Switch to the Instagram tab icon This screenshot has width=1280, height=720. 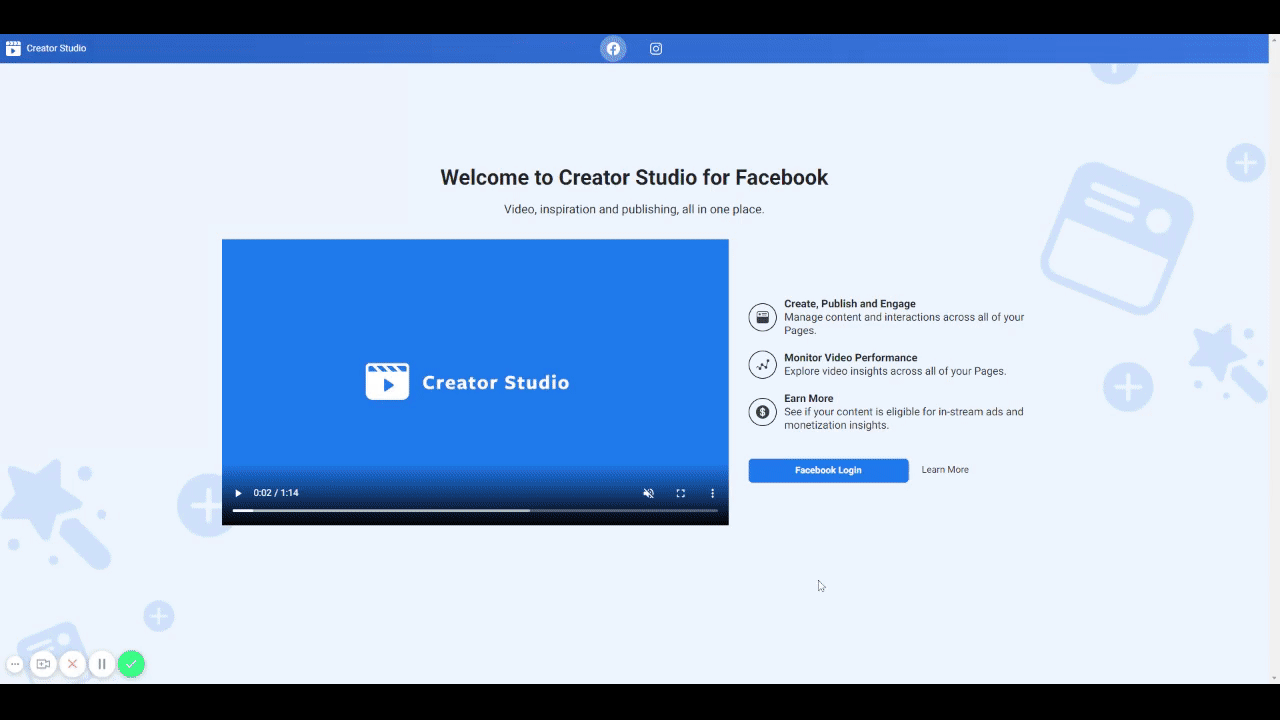coord(656,48)
